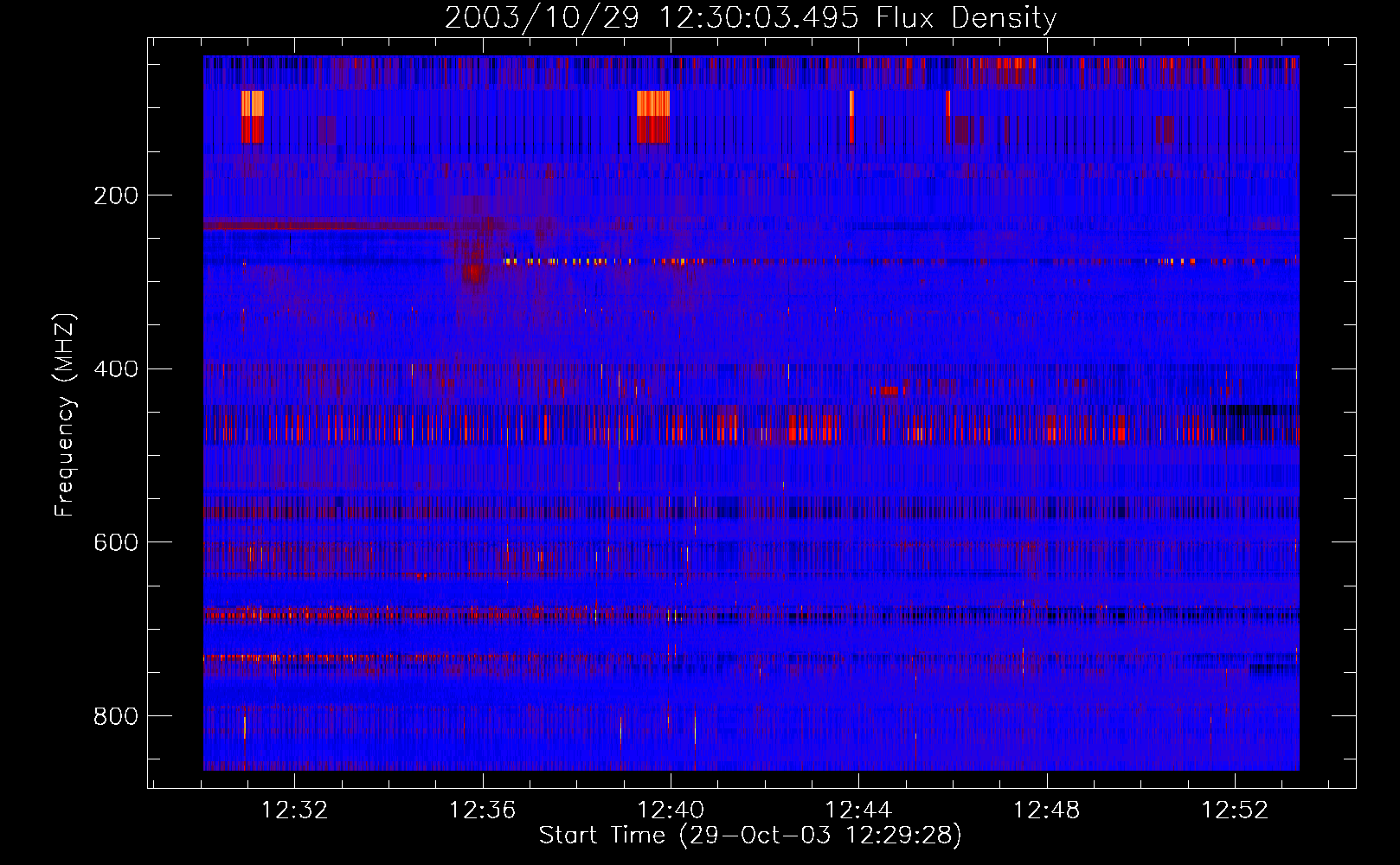
Task: Click the 12:32 time tick label
Action: pyautogui.click(x=294, y=810)
